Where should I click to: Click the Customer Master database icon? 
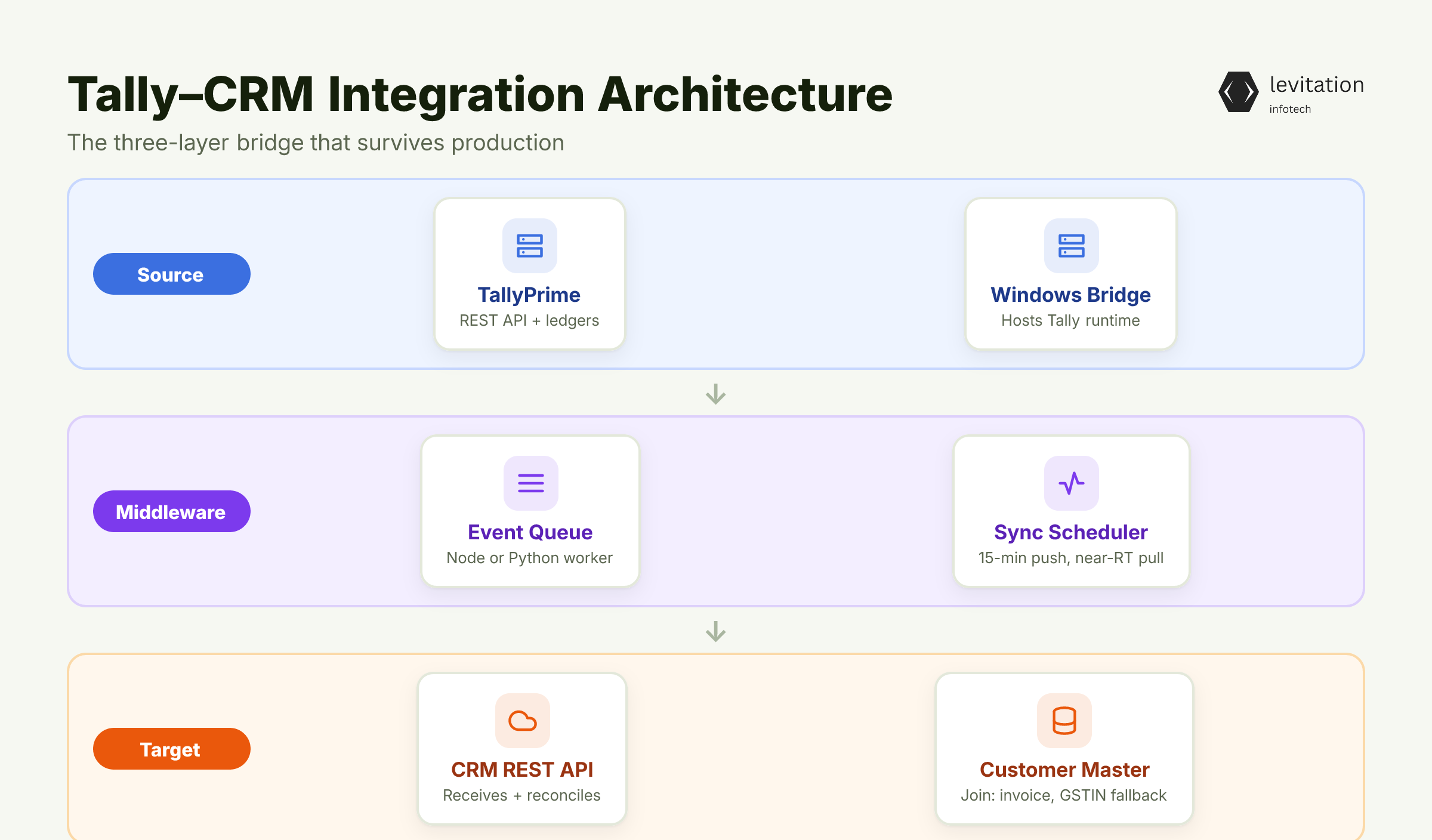(1064, 721)
